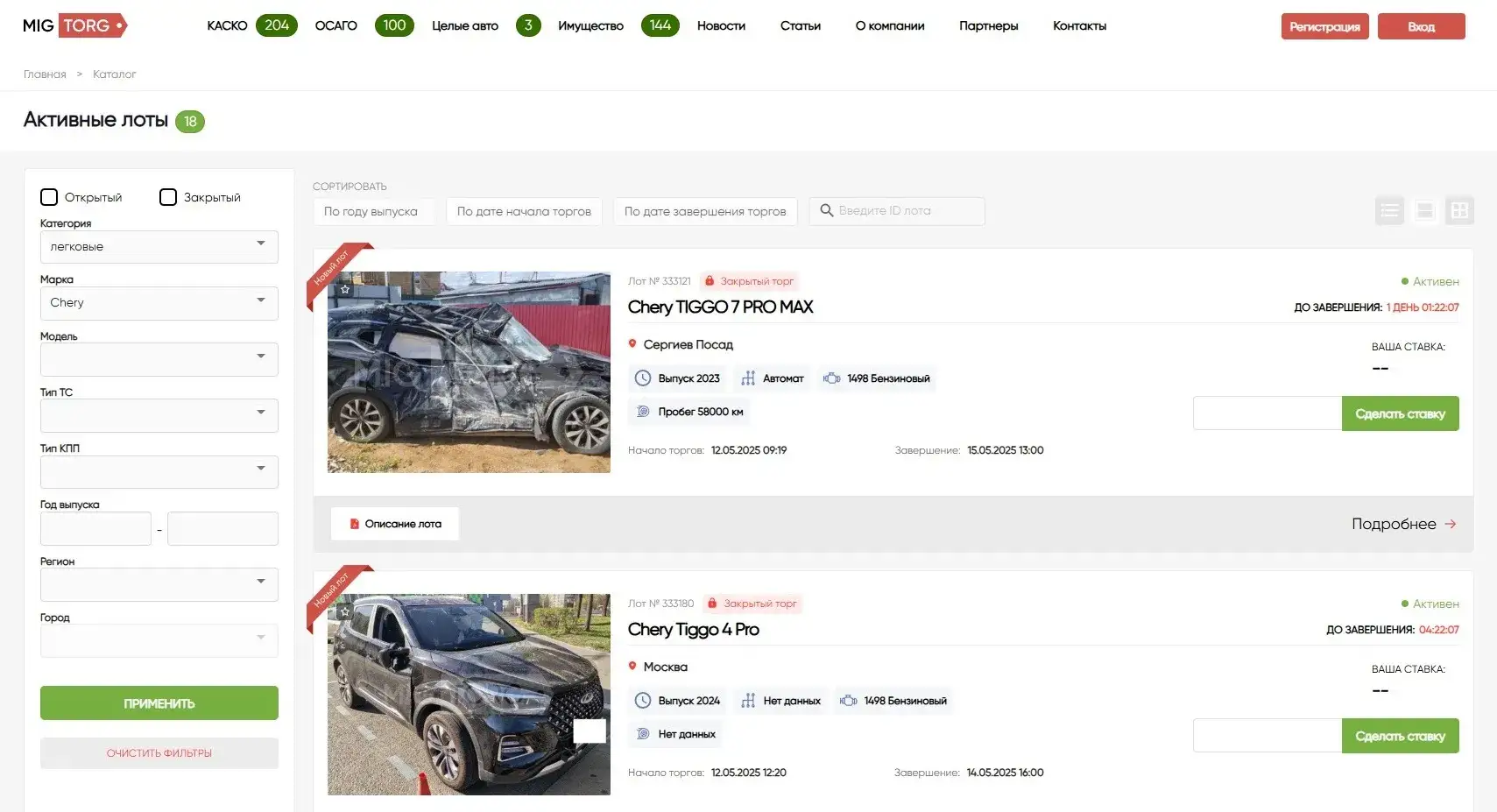Viewport: 1497px width, 812px height.
Task: Open Подробнее link for lot 333121
Action: [x=1404, y=524]
